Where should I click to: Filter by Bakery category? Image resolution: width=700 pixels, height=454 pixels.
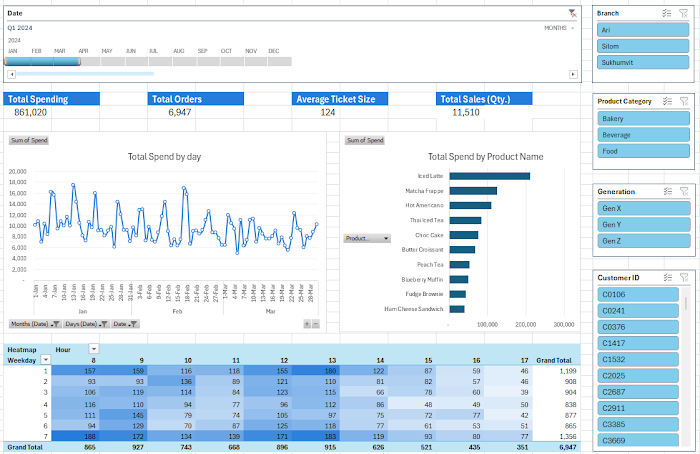point(643,118)
